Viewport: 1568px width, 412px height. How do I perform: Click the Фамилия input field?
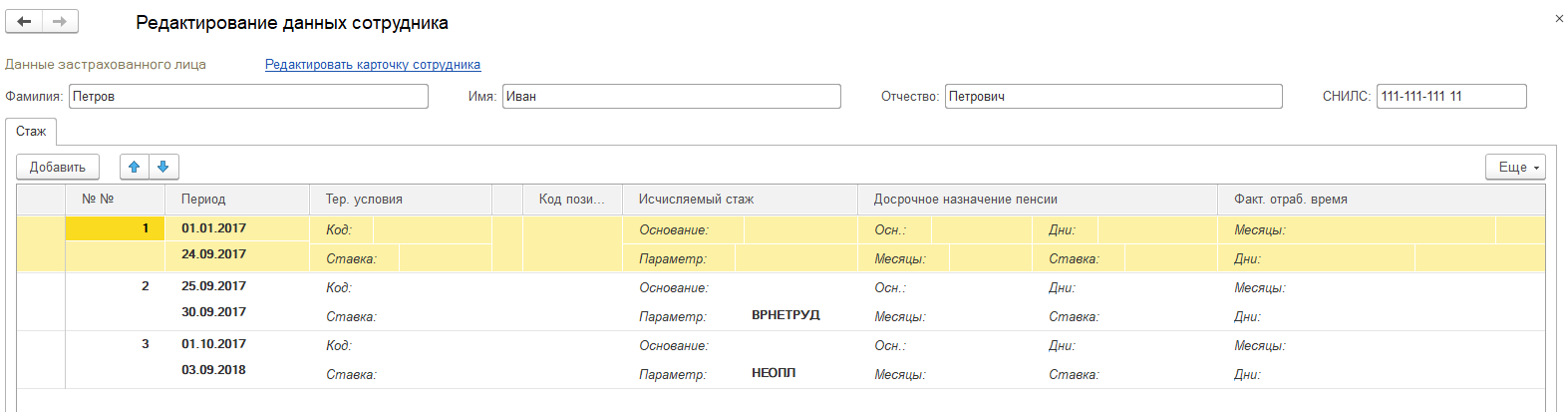click(248, 97)
